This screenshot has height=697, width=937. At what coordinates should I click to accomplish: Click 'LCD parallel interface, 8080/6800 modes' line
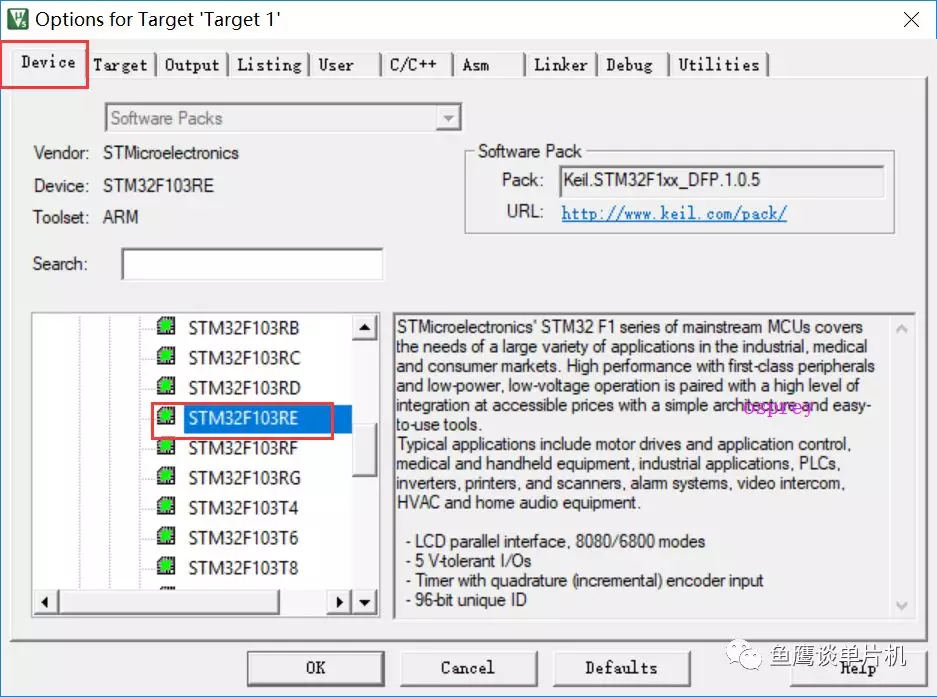(x=555, y=542)
